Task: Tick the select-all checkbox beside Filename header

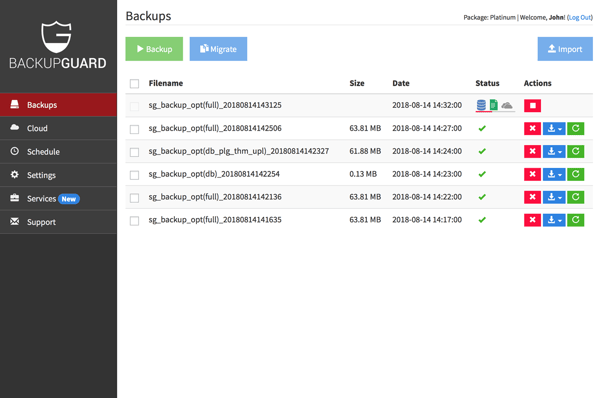Action: [x=134, y=83]
